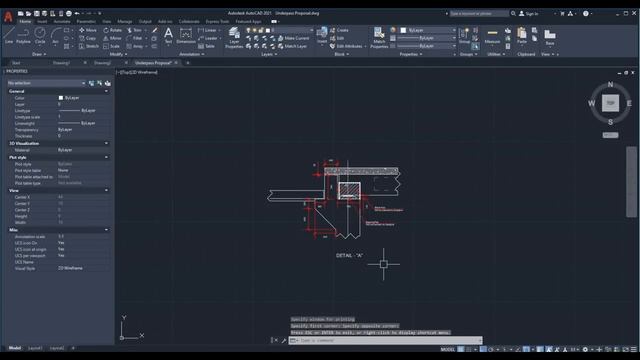The height and width of the screenshot is (360, 640).
Task: Switch to the Start document tab
Action: [x=16, y=63]
